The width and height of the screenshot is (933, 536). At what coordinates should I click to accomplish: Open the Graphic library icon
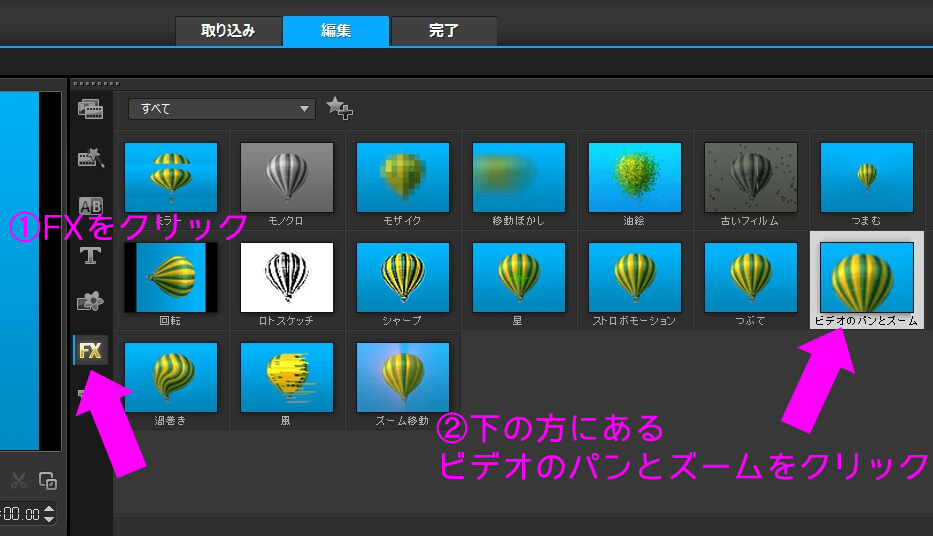(x=91, y=302)
